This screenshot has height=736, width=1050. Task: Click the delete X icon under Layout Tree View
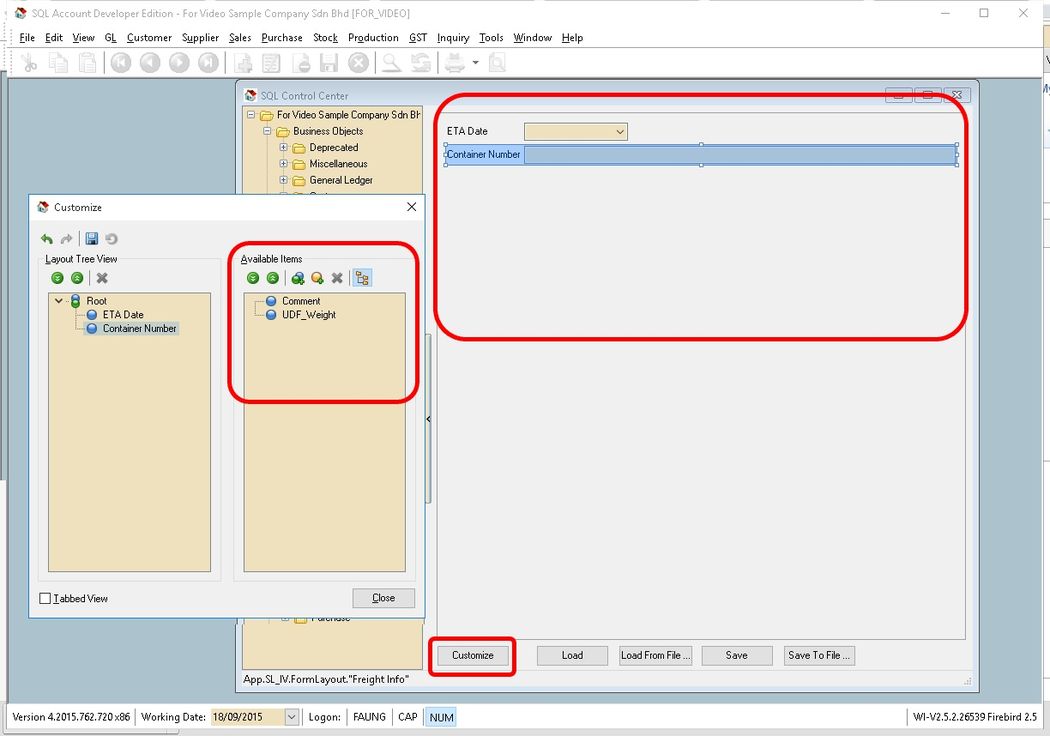(102, 278)
